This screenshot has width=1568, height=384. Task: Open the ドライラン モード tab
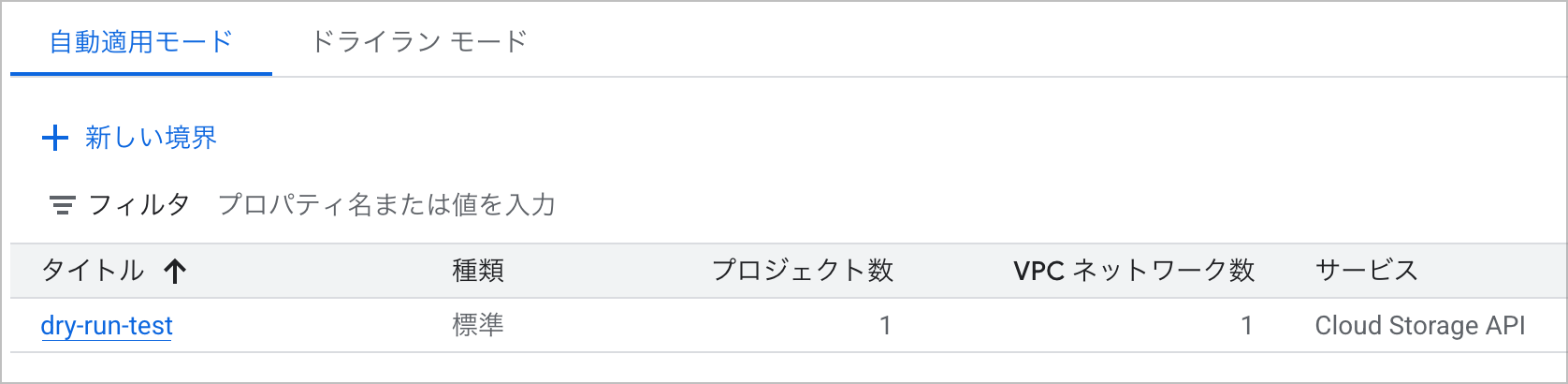pos(419,42)
